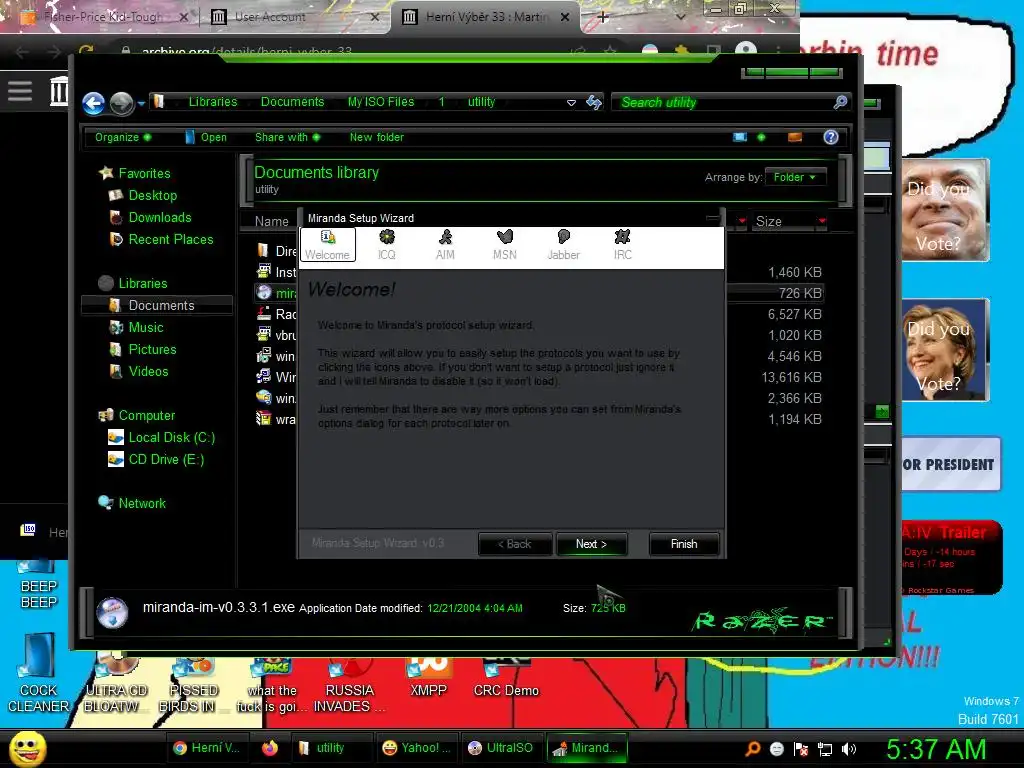
Task: Open the recent locations dropdown beside navigation arrows
Action: point(141,103)
